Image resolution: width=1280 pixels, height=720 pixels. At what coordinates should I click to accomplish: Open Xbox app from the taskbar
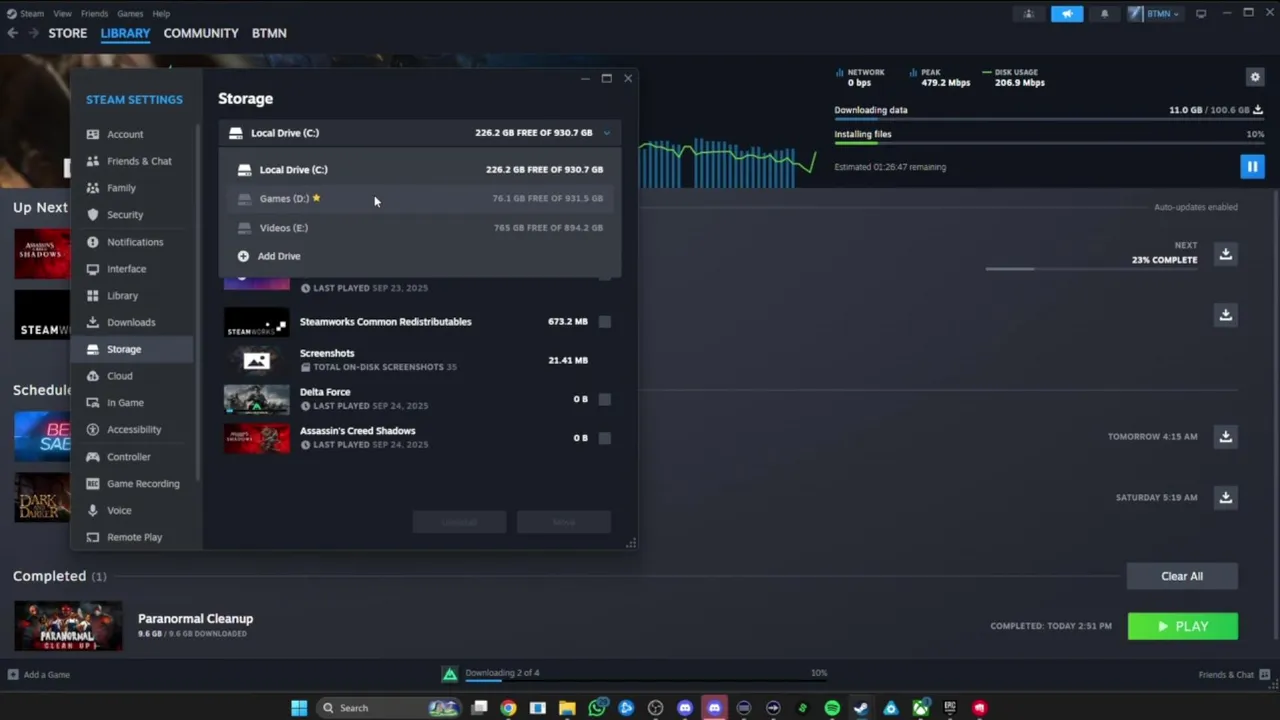[920, 708]
